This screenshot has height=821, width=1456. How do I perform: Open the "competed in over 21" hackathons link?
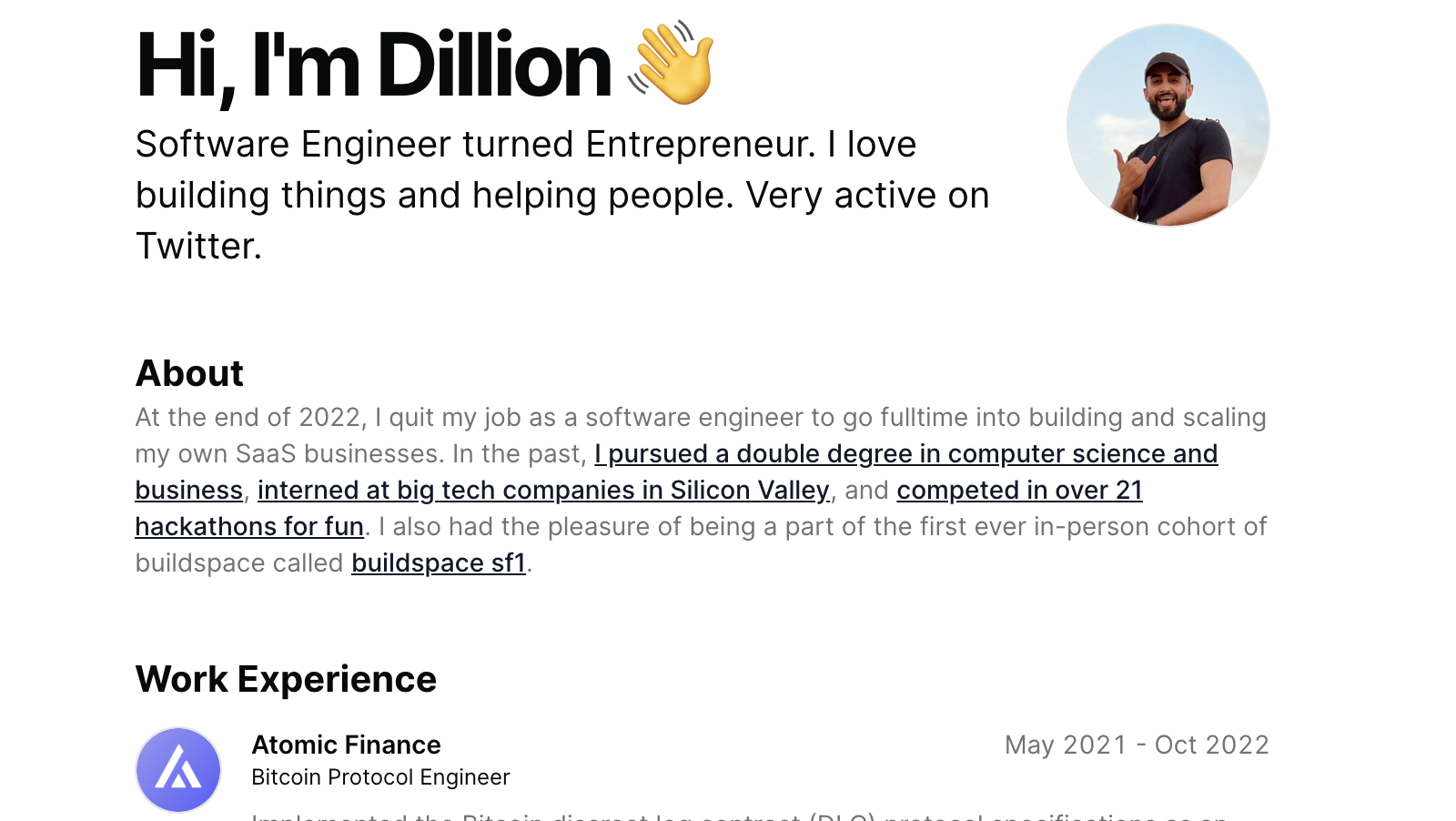pos(1019,490)
